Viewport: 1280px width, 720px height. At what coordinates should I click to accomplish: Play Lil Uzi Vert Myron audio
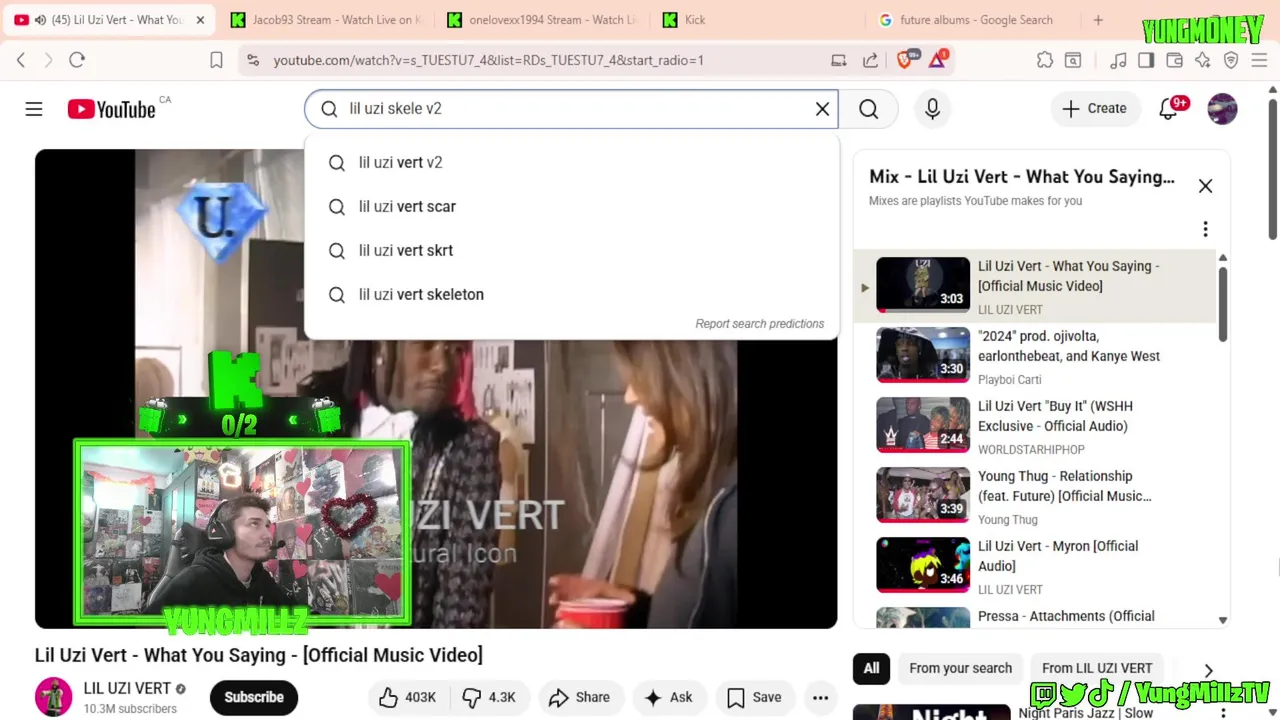click(x=1035, y=565)
